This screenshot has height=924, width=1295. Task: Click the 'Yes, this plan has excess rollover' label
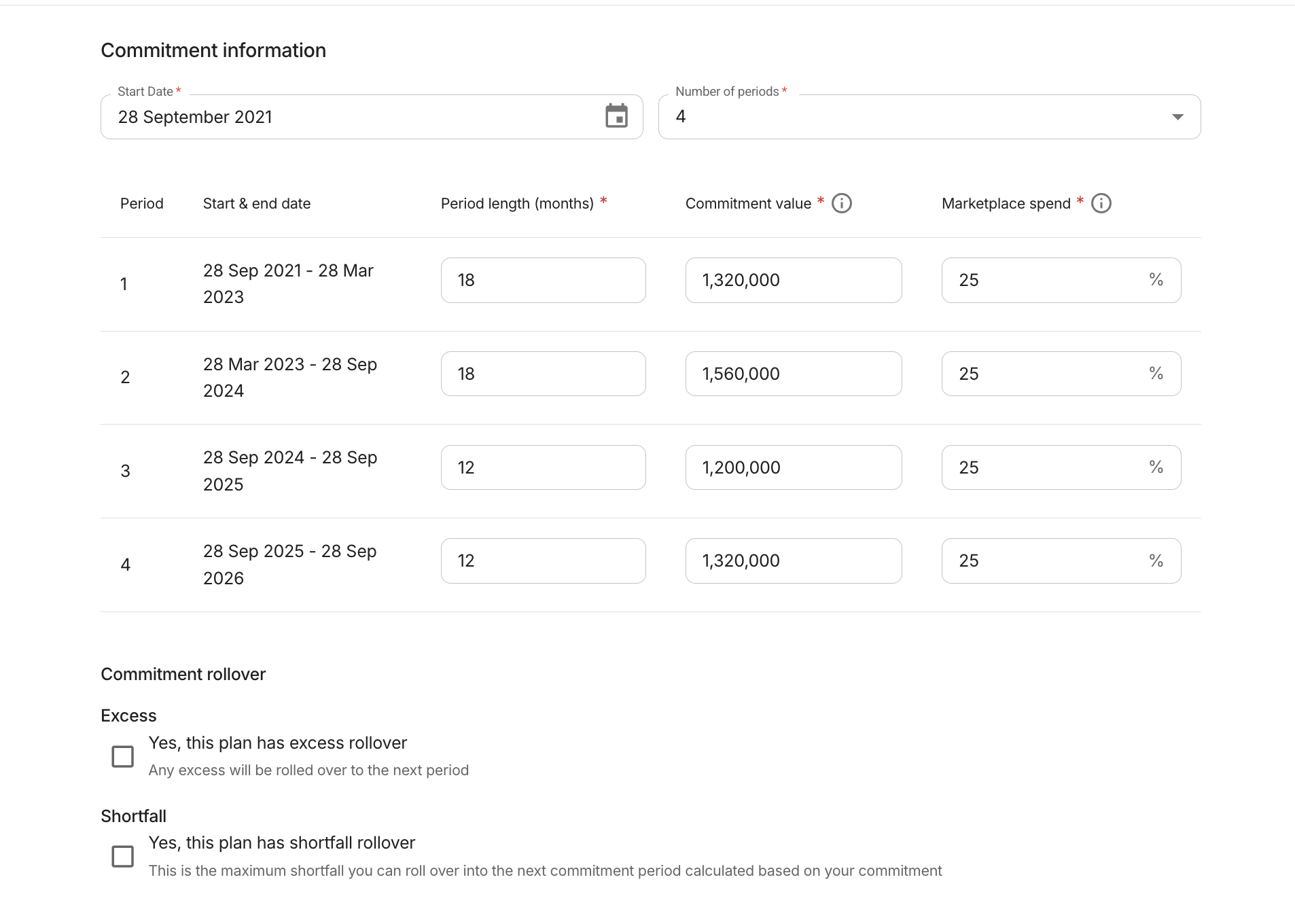(278, 743)
